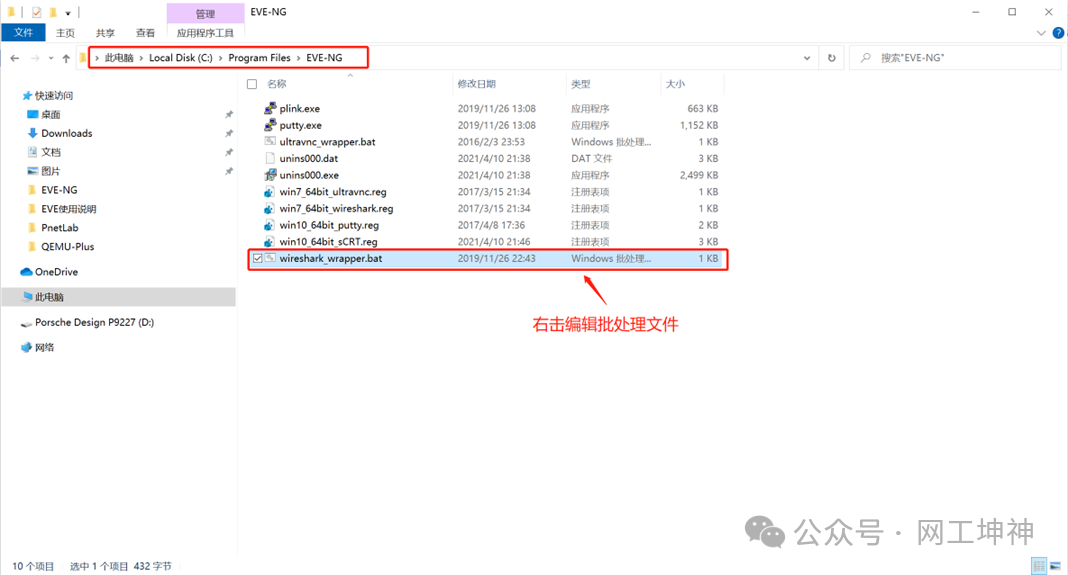Open the 查看 ribbon tab
This screenshot has width=1068, height=575.
tap(145, 33)
